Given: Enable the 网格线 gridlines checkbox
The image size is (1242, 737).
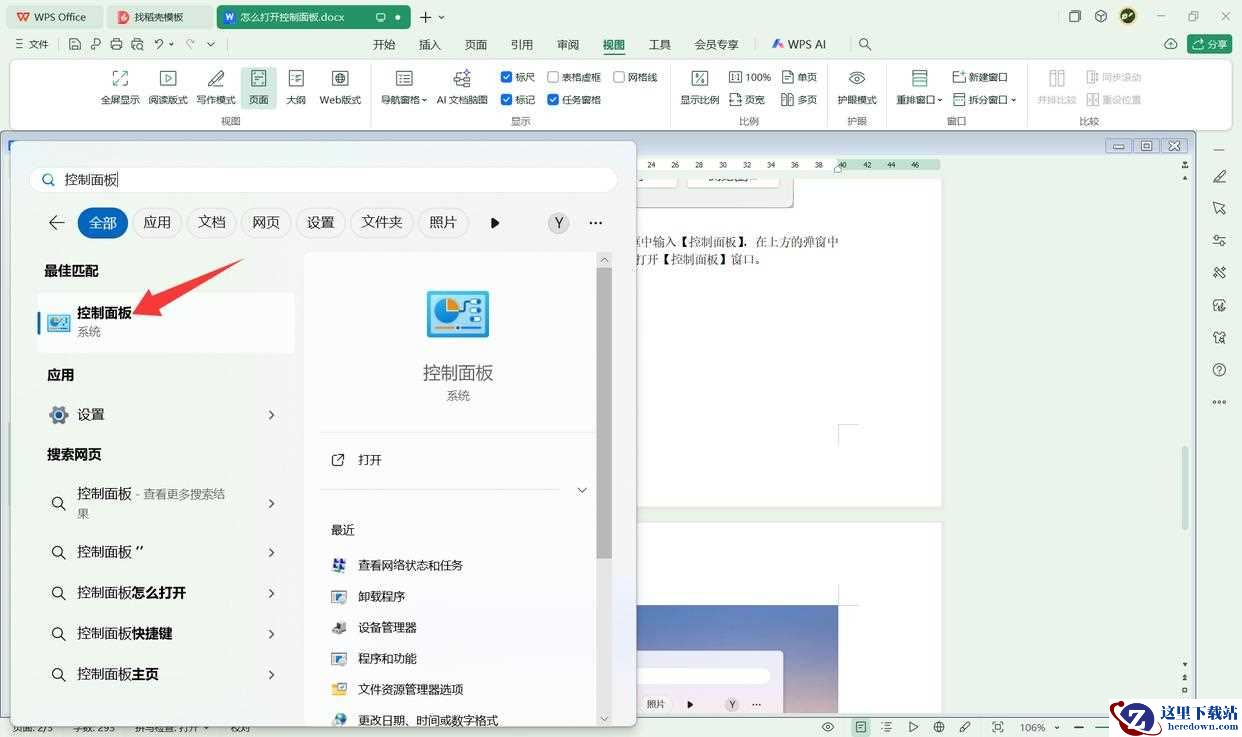Looking at the screenshot, I should (x=619, y=77).
